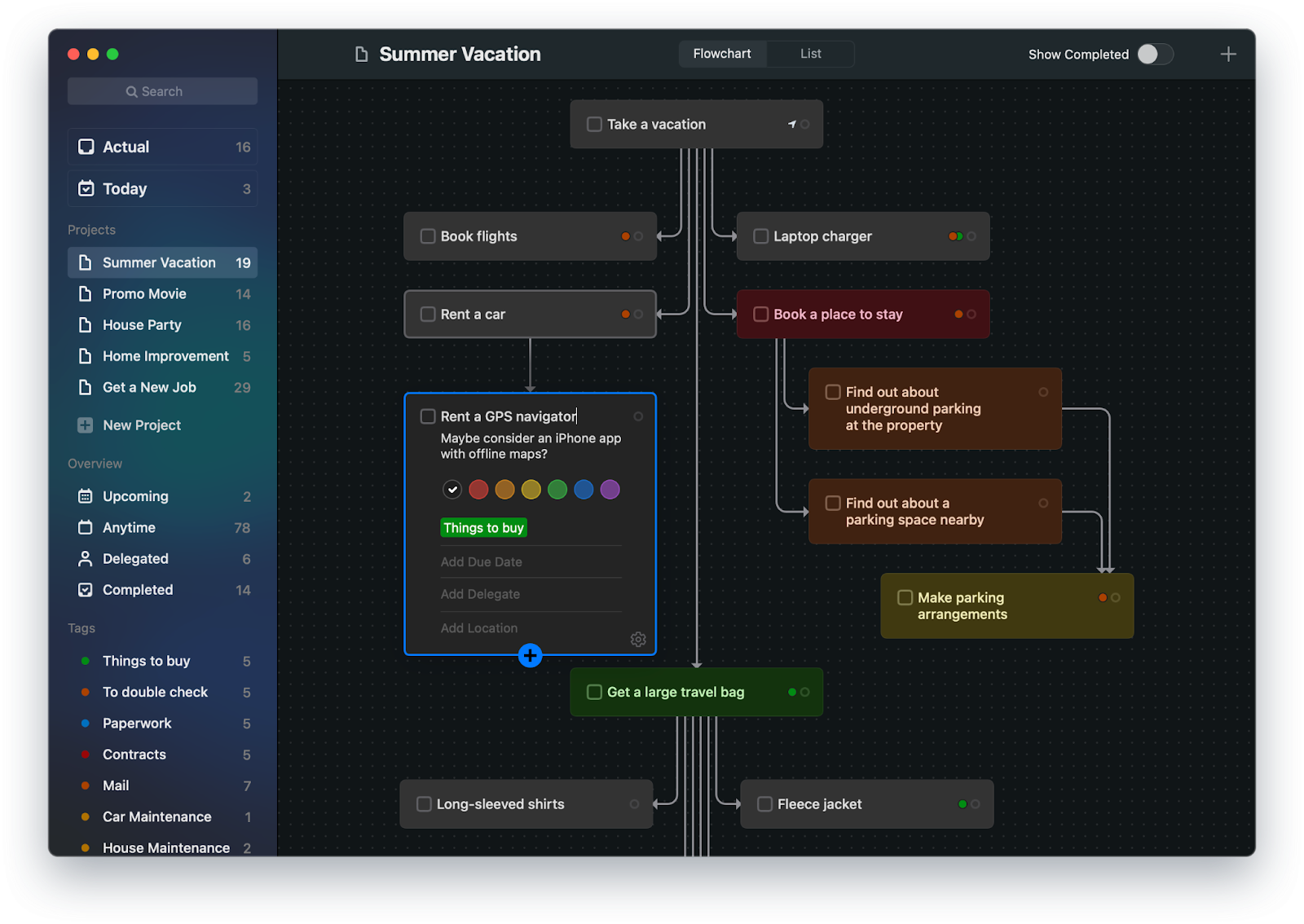Click the magnifier icon in the Search field
Image resolution: width=1304 pixels, height=924 pixels.
tap(132, 90)
